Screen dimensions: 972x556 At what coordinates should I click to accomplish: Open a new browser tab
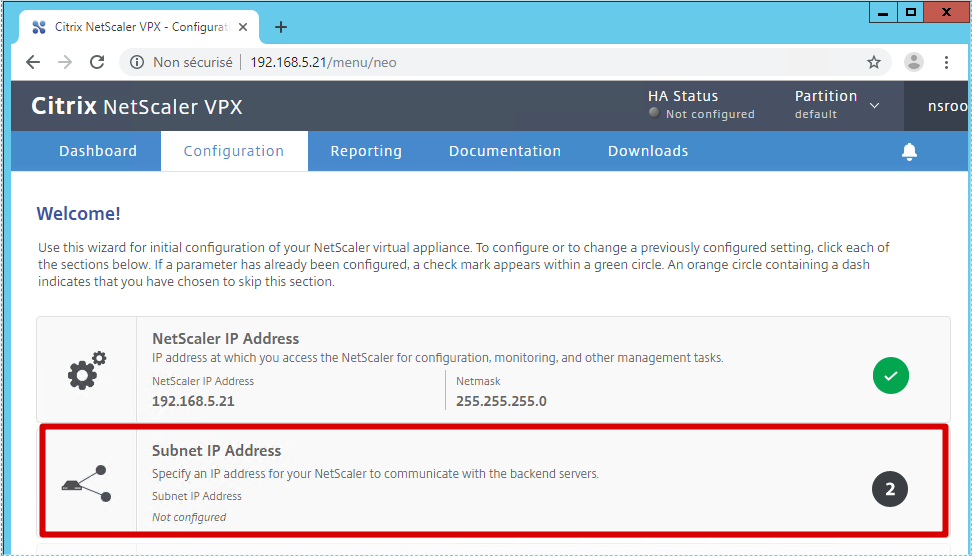tap(281, 27)
